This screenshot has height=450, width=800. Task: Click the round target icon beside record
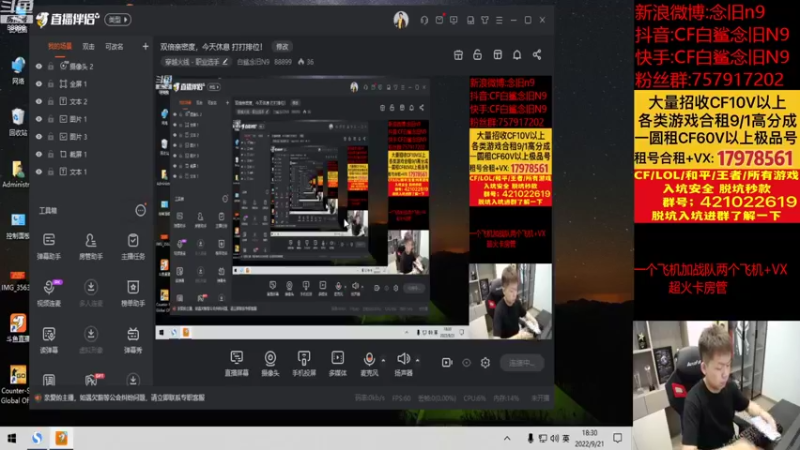(x=466, y=362)
